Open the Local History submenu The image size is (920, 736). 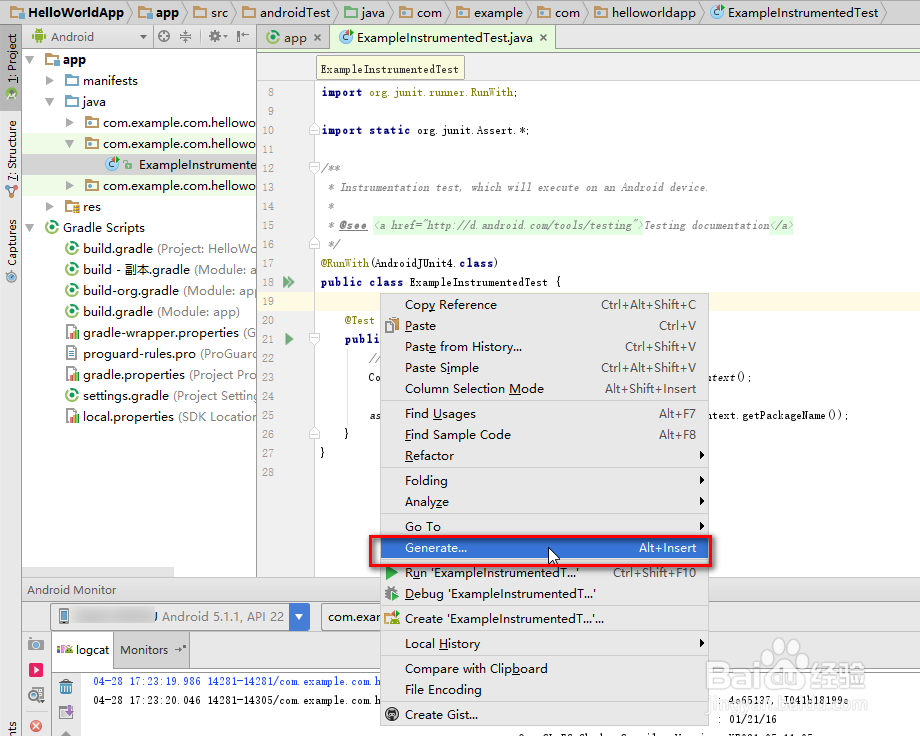[544, 644]
